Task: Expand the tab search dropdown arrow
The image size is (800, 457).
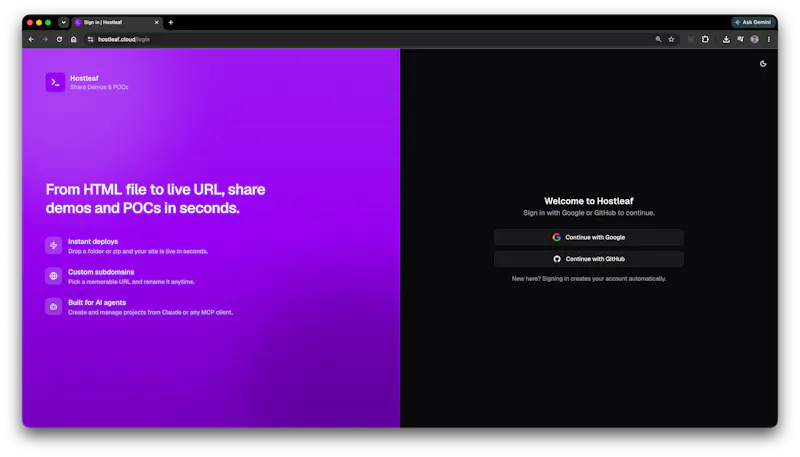Action: pyautogui.click(x=63, y=22)
